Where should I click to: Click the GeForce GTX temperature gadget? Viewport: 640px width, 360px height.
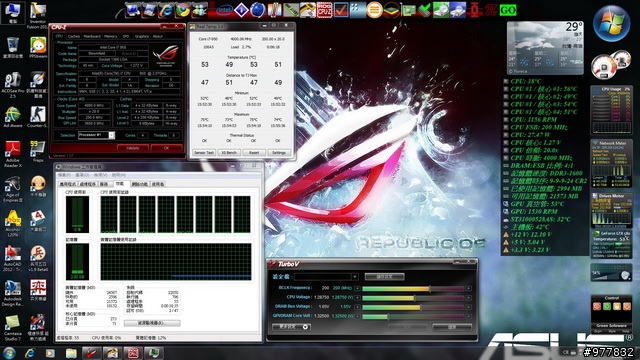pyautogui.click(x=611, y=244)
